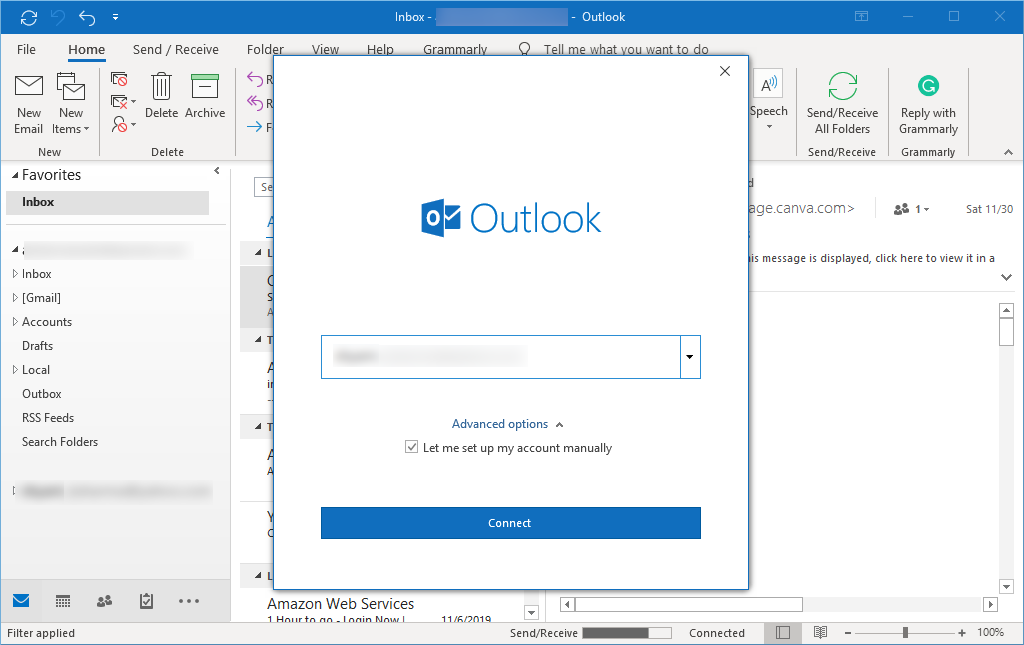This screenshot has height=645, width=1024.
Task: Open the Outbox folder
Action: (x=42, y=394)
